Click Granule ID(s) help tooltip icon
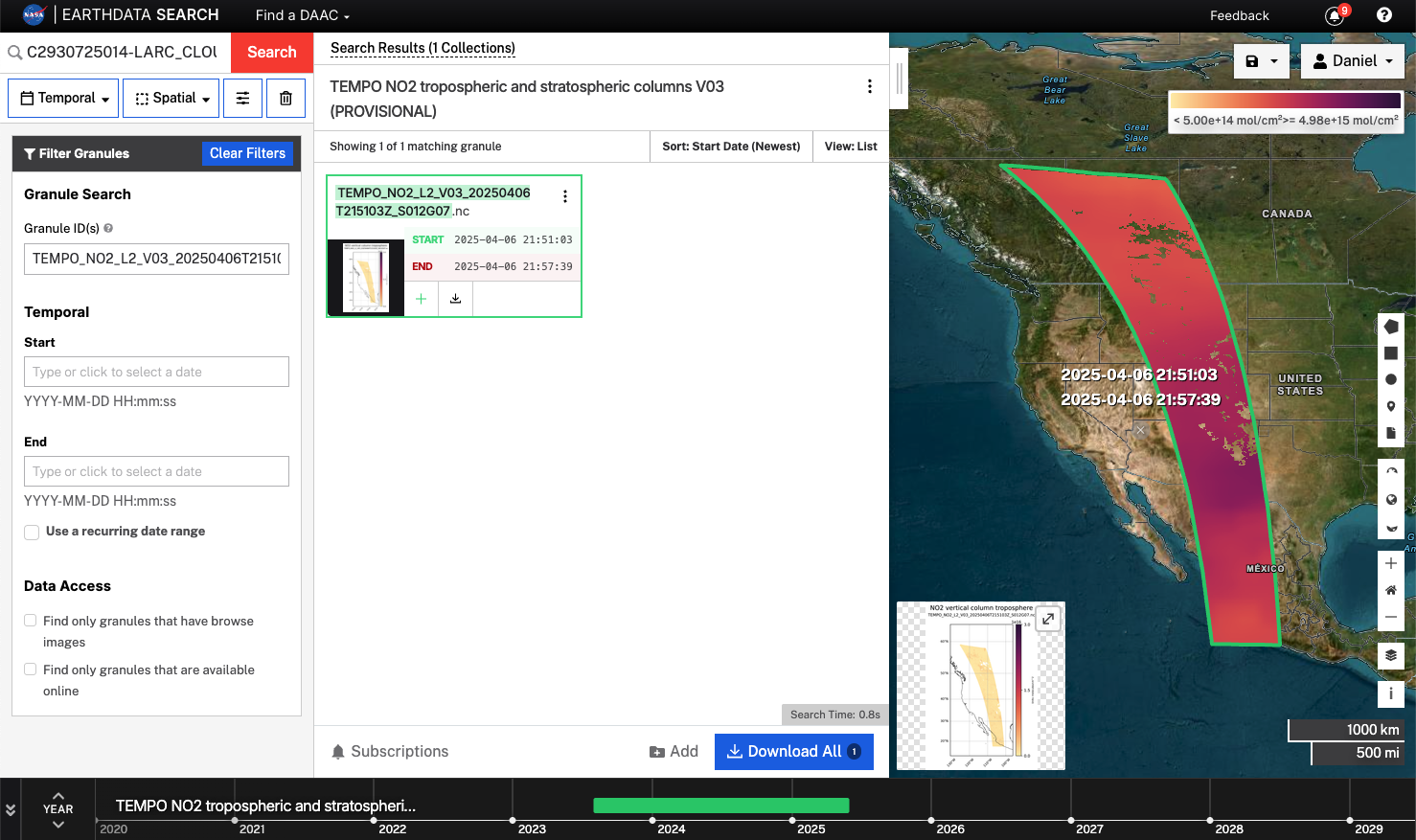 tap(108, 228)
